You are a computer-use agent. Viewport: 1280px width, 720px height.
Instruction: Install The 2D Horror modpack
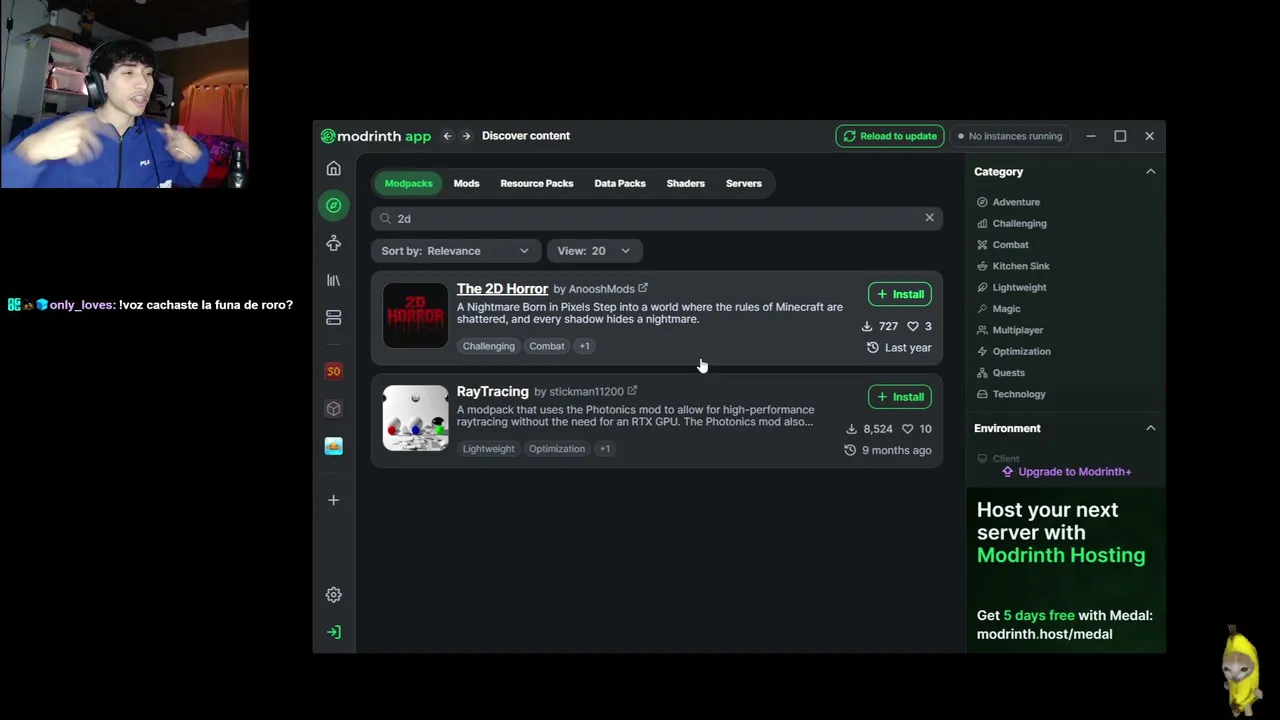(x=900, y=294)
